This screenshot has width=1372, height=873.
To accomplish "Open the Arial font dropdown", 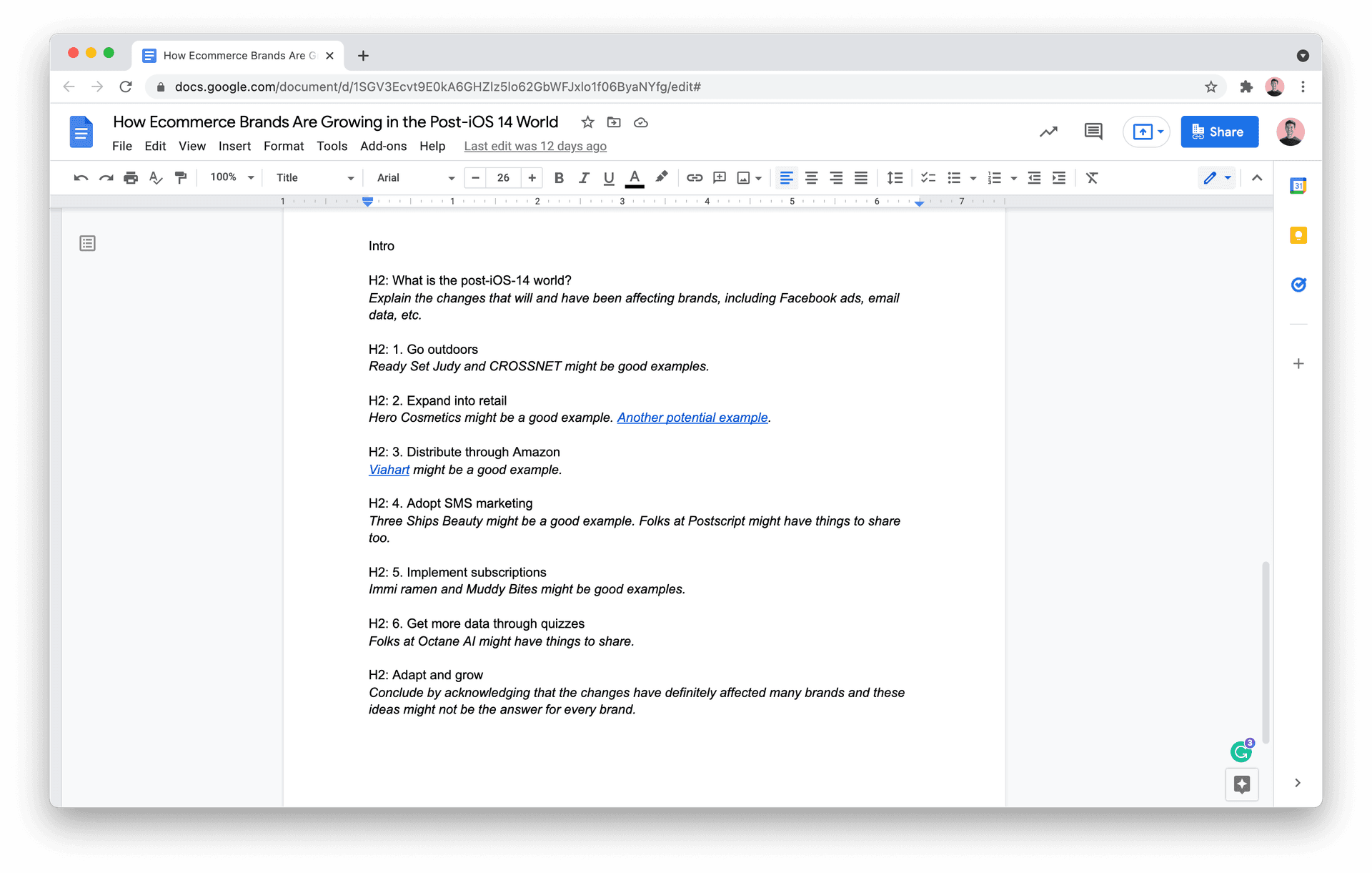I will (416, 178).
